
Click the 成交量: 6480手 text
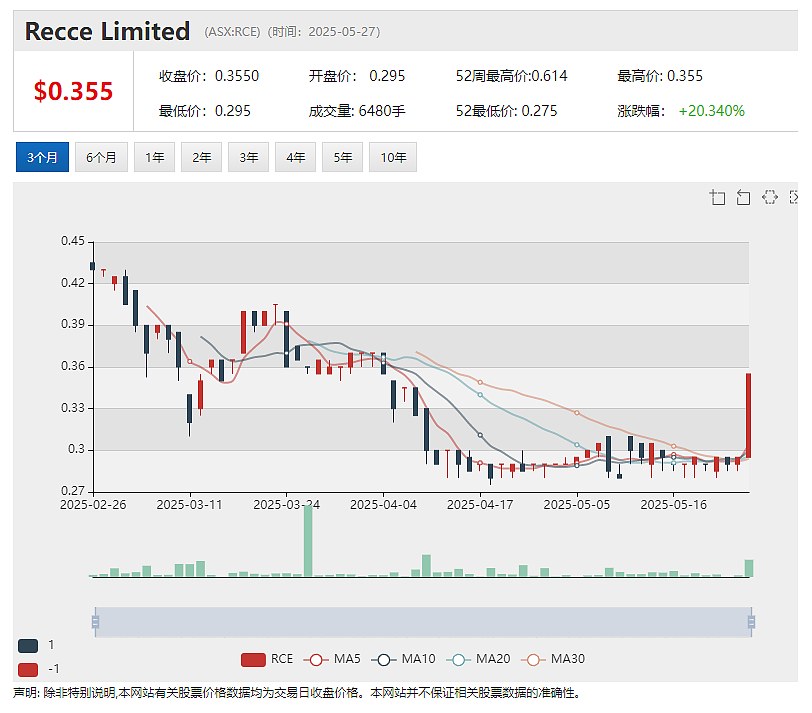357,111
